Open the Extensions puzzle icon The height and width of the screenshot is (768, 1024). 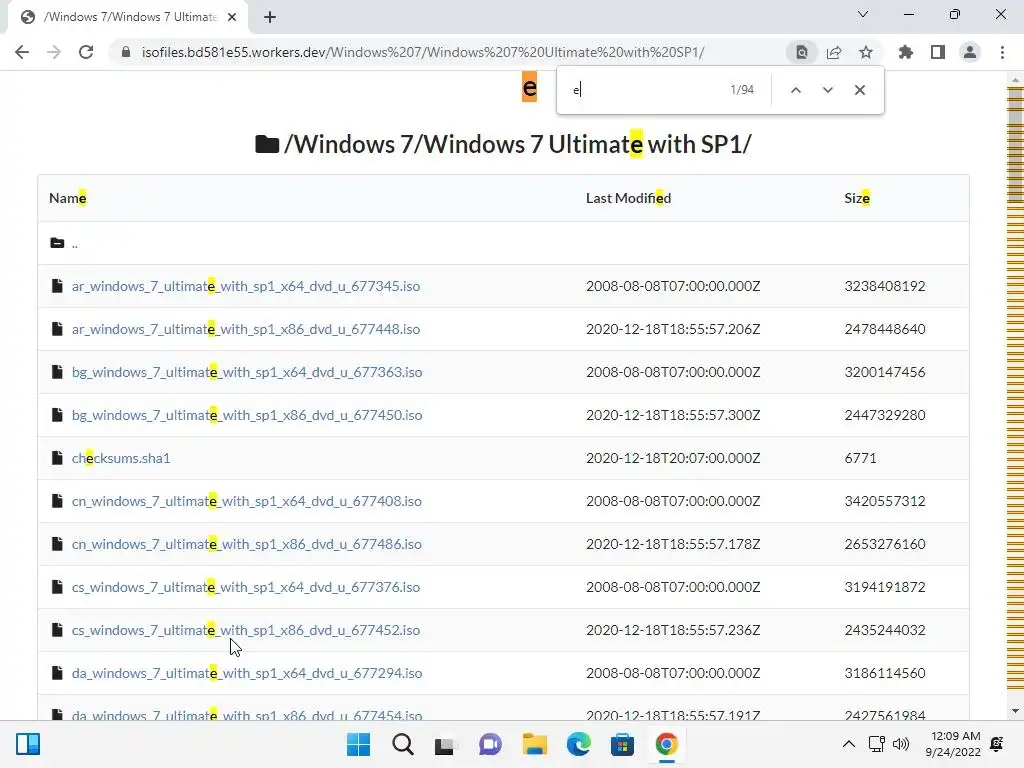point(906,52)
